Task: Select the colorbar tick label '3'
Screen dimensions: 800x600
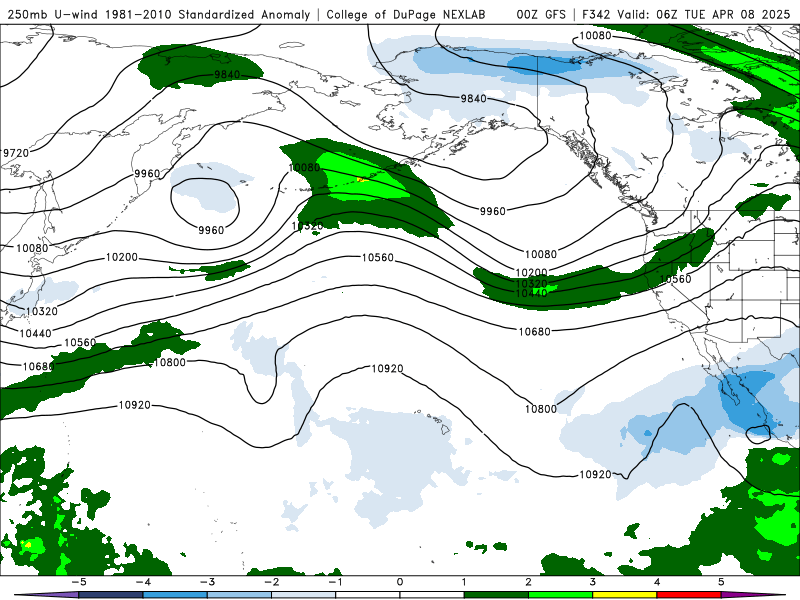Action: [x=592, y=582]
